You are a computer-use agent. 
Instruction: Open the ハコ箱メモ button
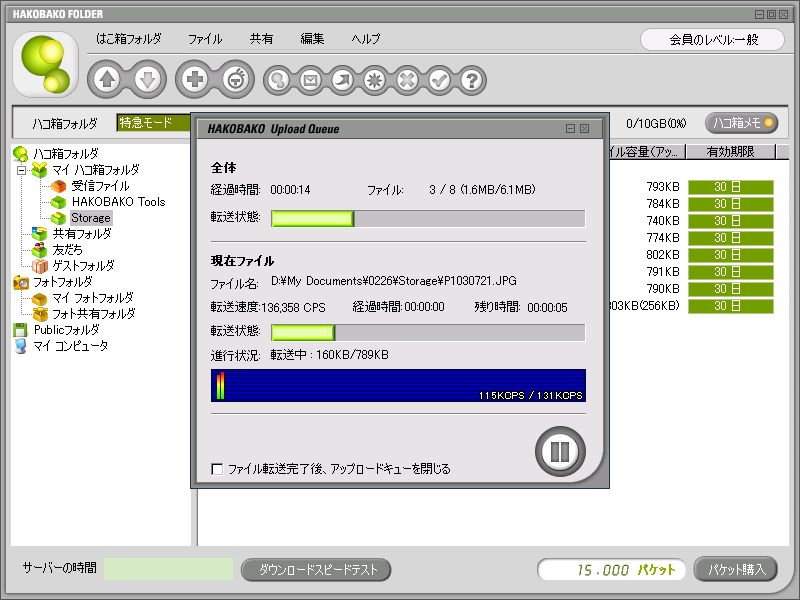click(x=741, y=123)
